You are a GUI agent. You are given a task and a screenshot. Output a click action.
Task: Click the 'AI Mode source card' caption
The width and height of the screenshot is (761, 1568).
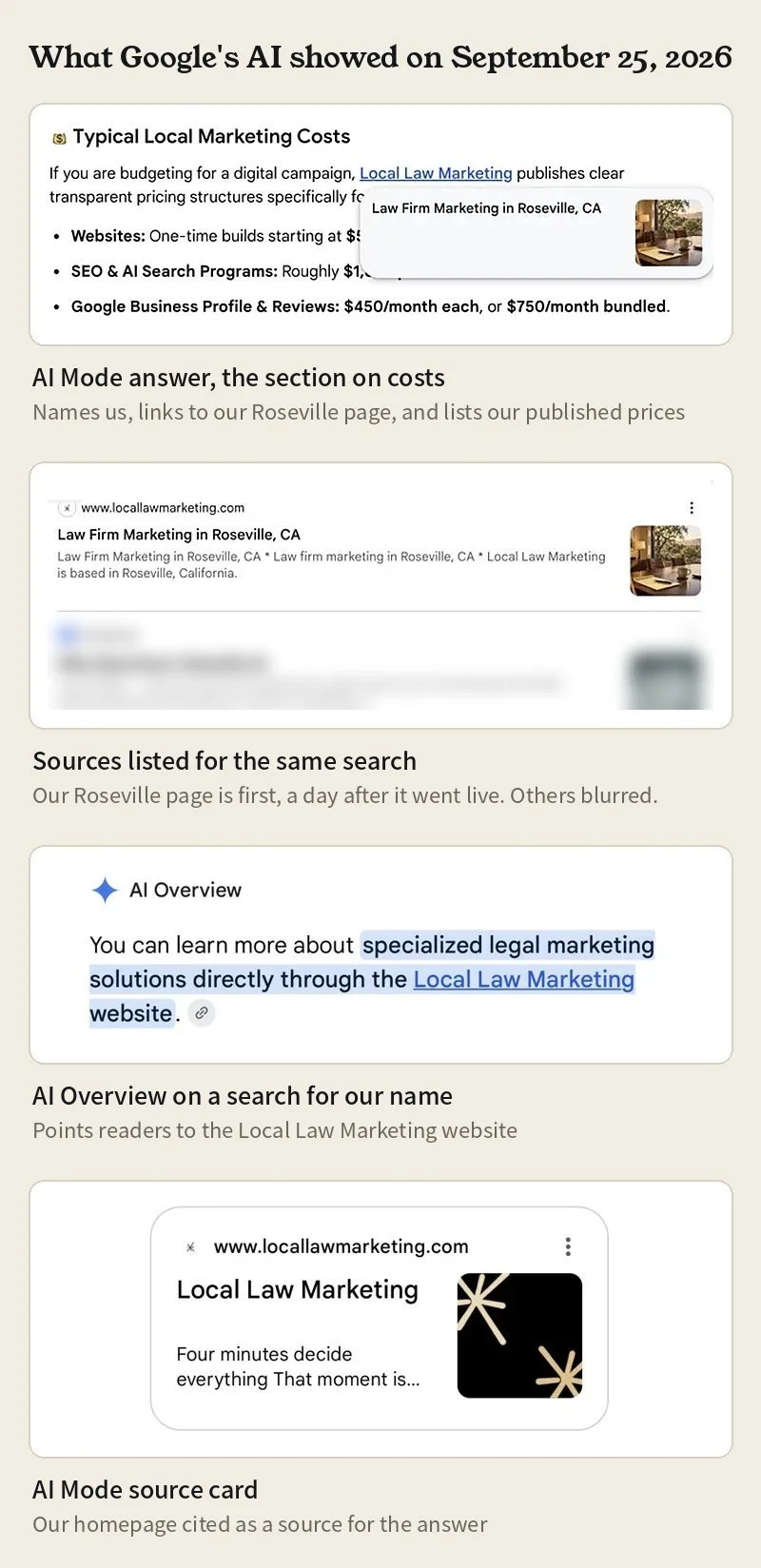(145, 1490)
